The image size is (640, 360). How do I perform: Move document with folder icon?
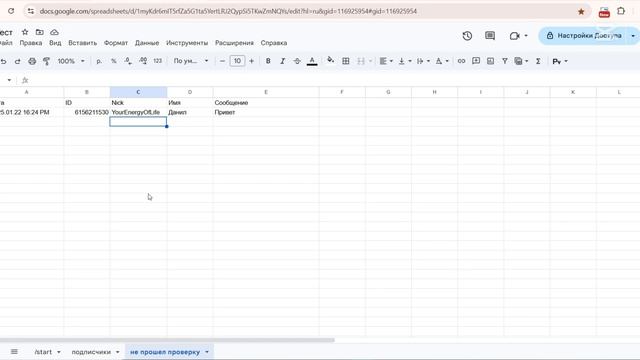pos(40,32)
